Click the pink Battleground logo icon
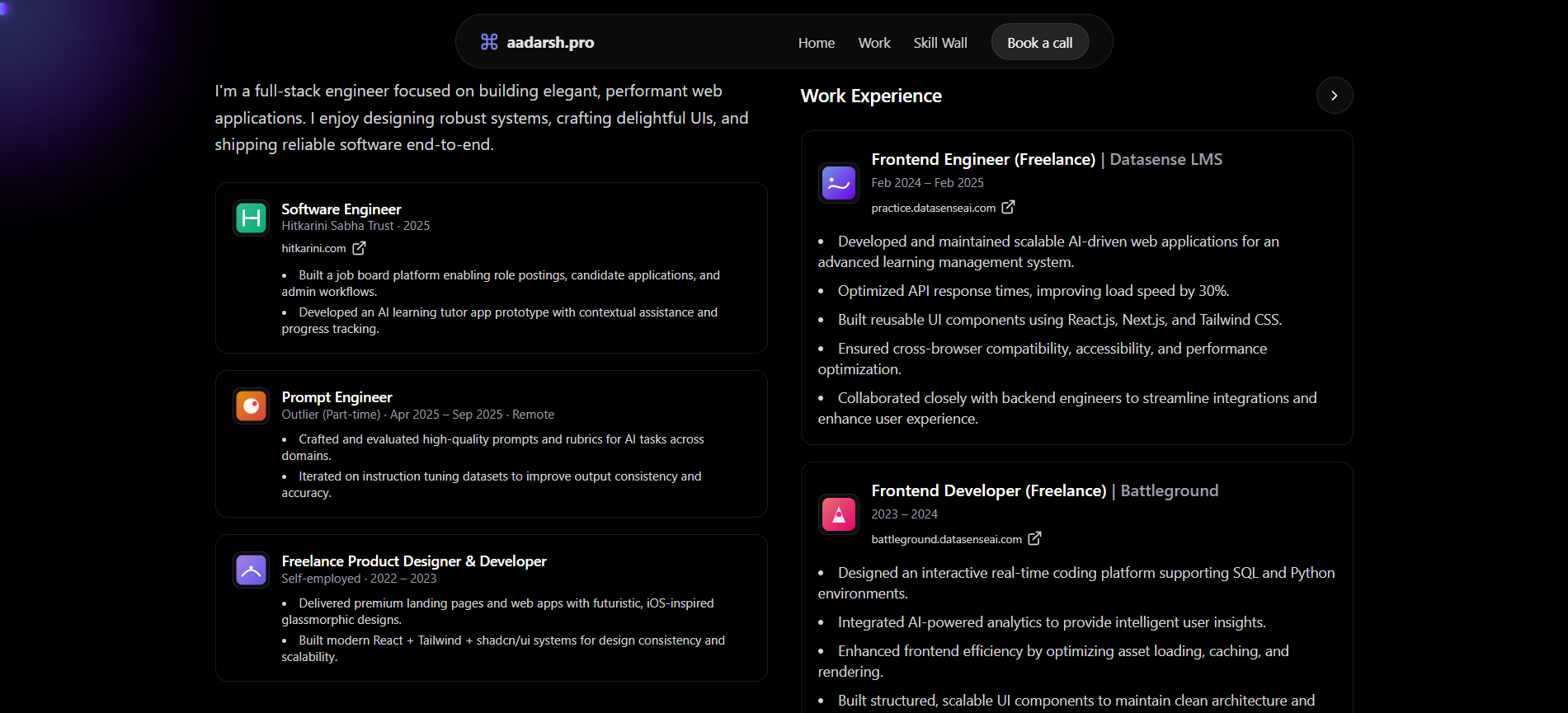 839,514
